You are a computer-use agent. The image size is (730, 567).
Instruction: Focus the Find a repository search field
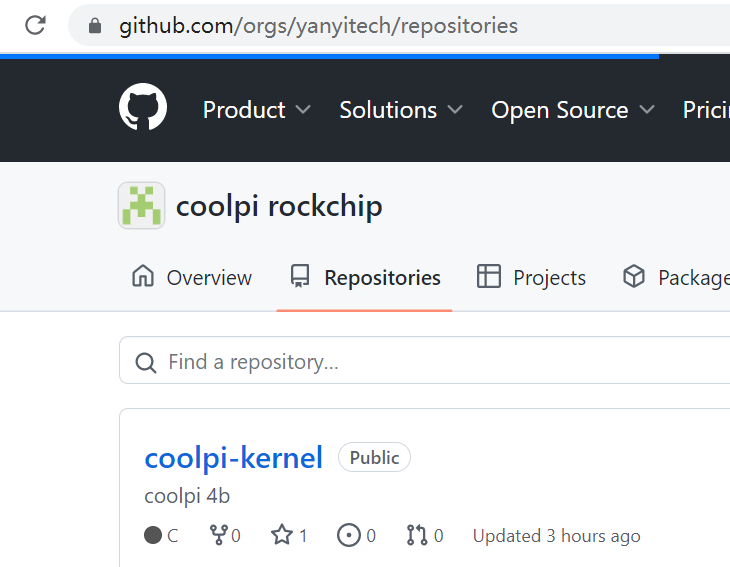(x=425, y=360)
